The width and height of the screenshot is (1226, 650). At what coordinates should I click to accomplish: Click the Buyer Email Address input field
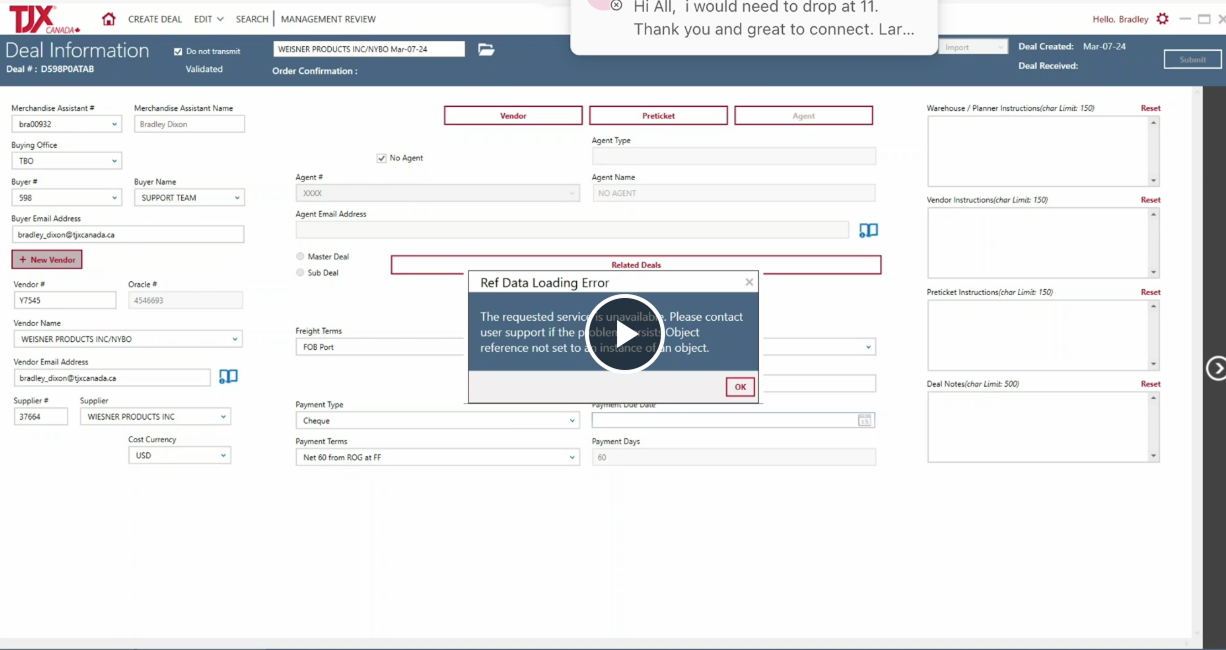click(x=128, y=234)
